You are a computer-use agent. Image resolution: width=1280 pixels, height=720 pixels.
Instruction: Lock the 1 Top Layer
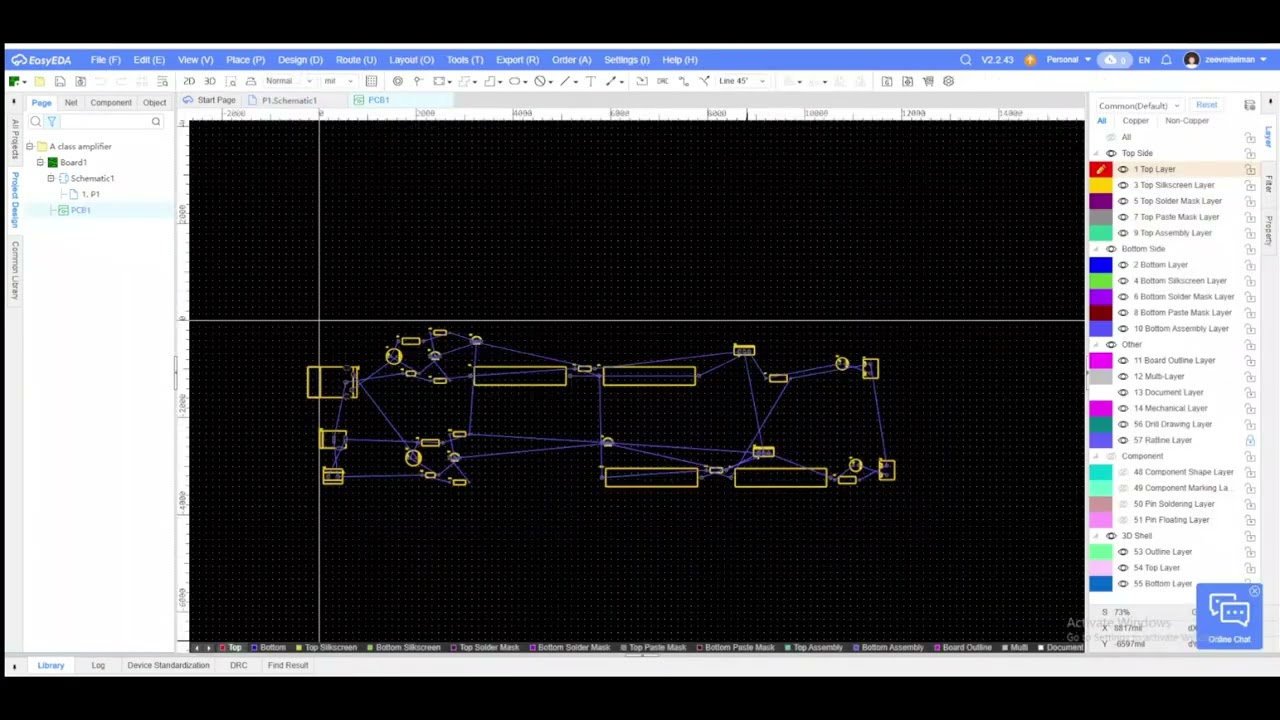(x=1250, y=169)
